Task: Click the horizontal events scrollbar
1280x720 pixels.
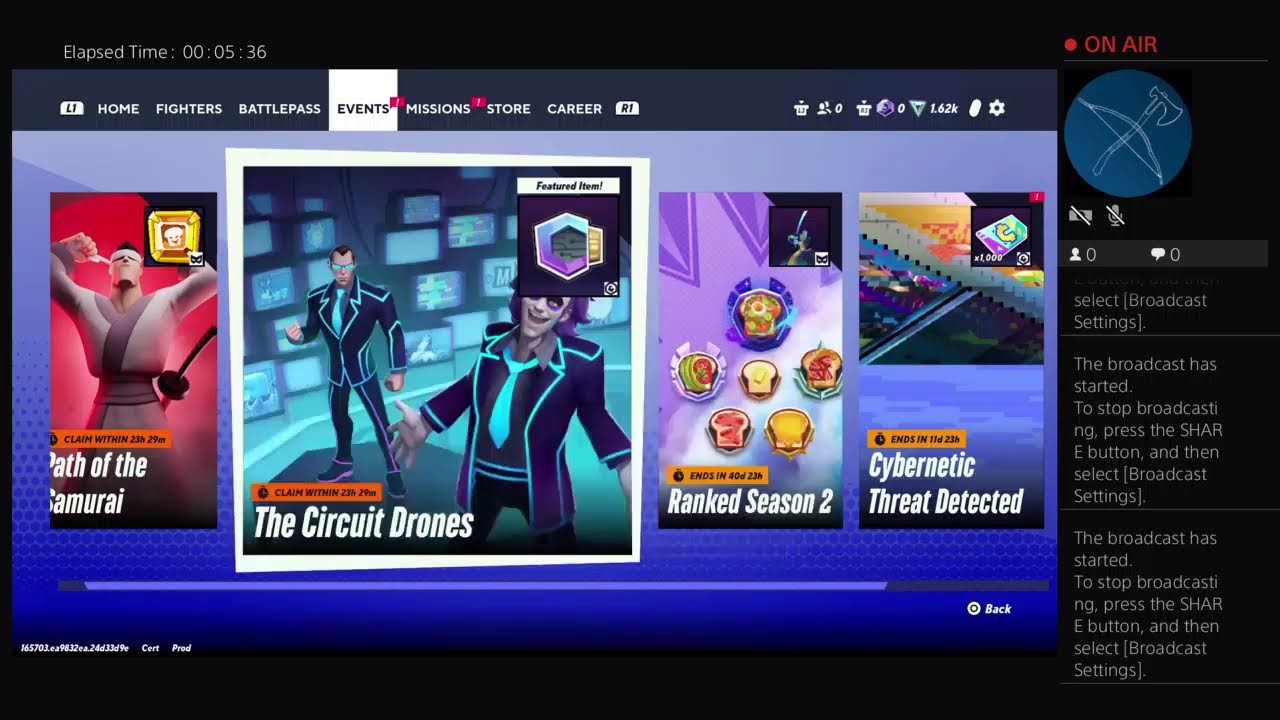Action: click(485, 586)
